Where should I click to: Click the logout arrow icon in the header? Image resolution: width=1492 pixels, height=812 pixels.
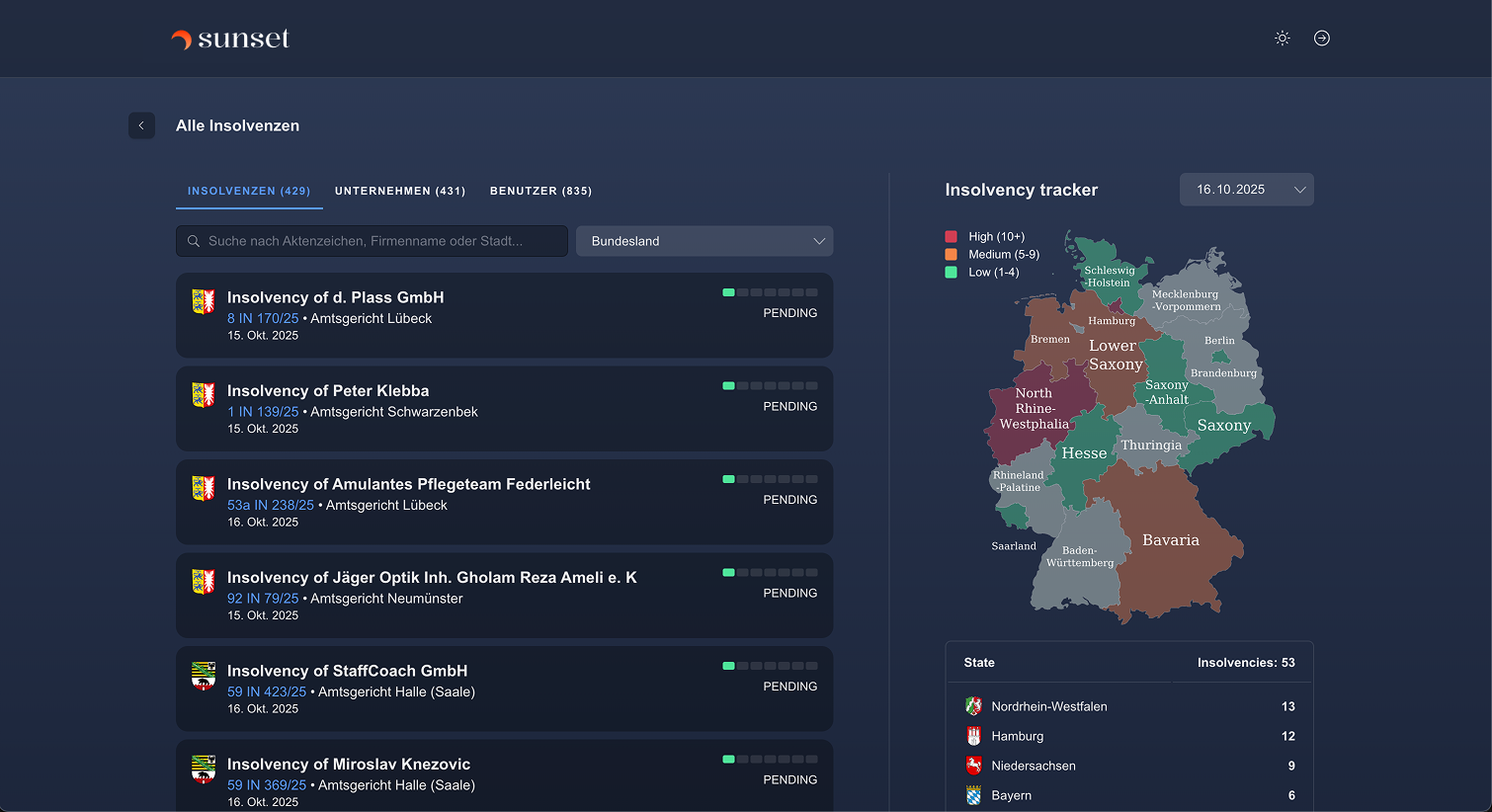pos(1322,38)
